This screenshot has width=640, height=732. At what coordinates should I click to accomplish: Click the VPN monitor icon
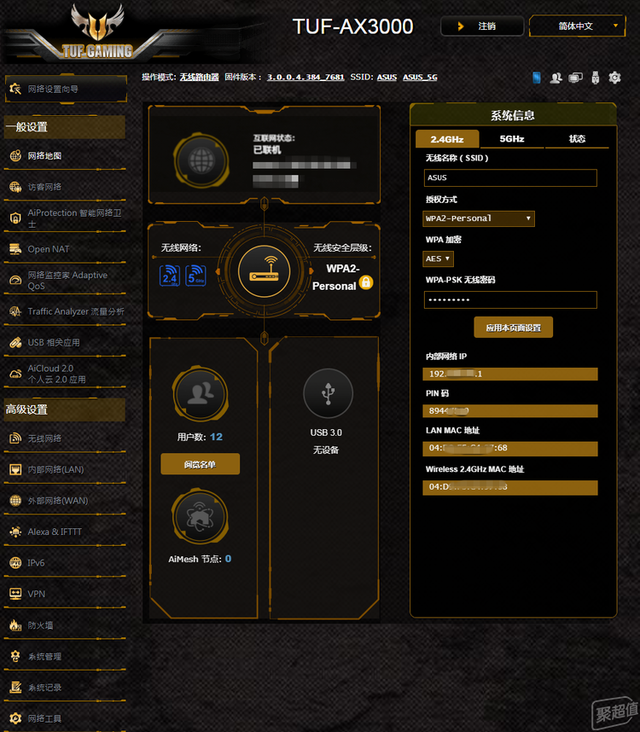[x=15, y=594]
